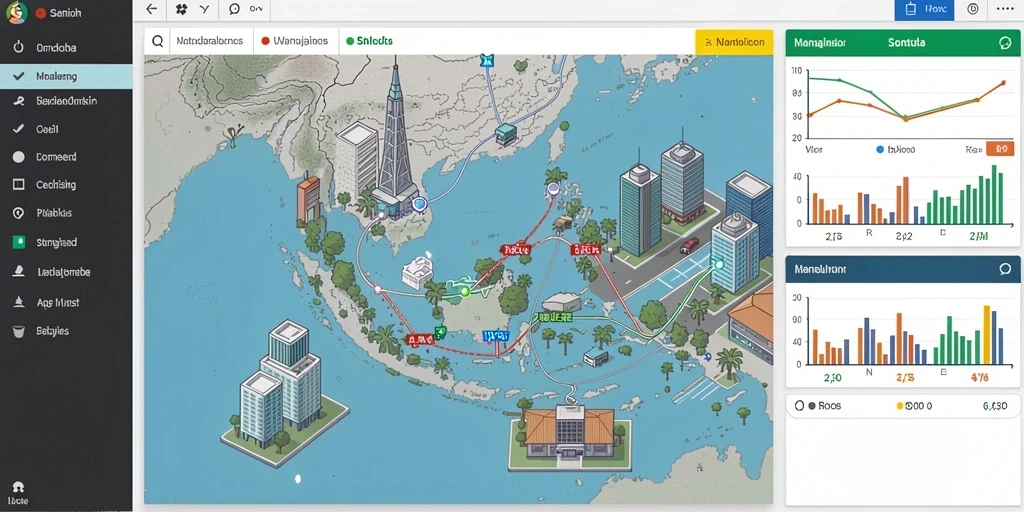Click the square icon beside Cechising
Screen dimensions: 1024x512
(x=18, y=185)
